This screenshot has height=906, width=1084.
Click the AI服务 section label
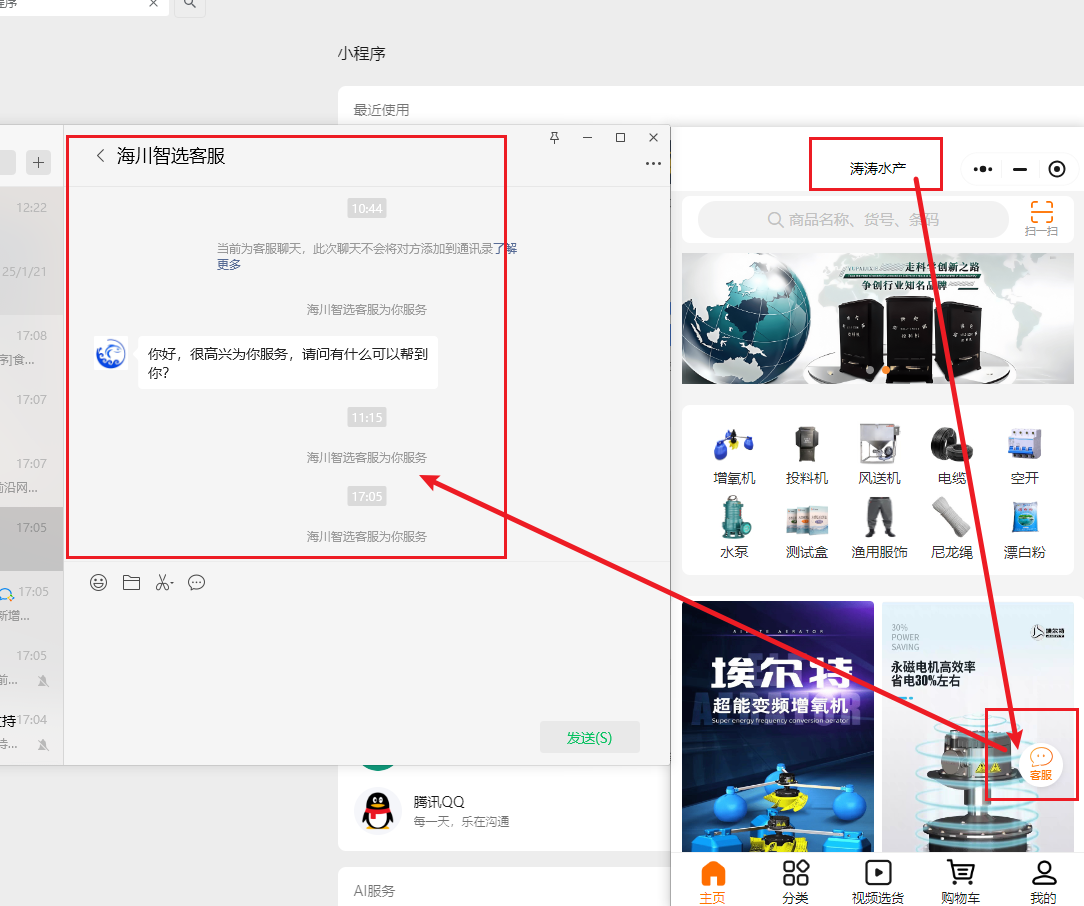click(374, 891)
